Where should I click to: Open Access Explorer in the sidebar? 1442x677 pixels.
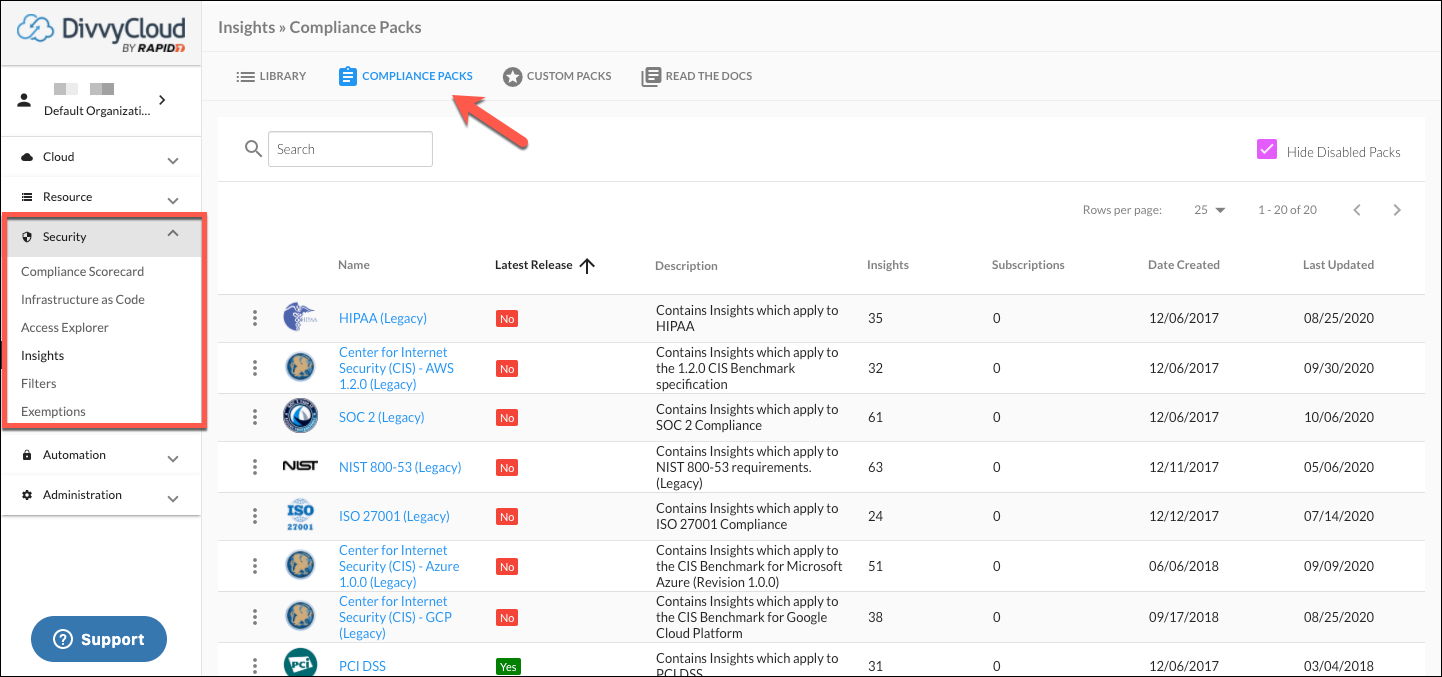click(65, 327)
